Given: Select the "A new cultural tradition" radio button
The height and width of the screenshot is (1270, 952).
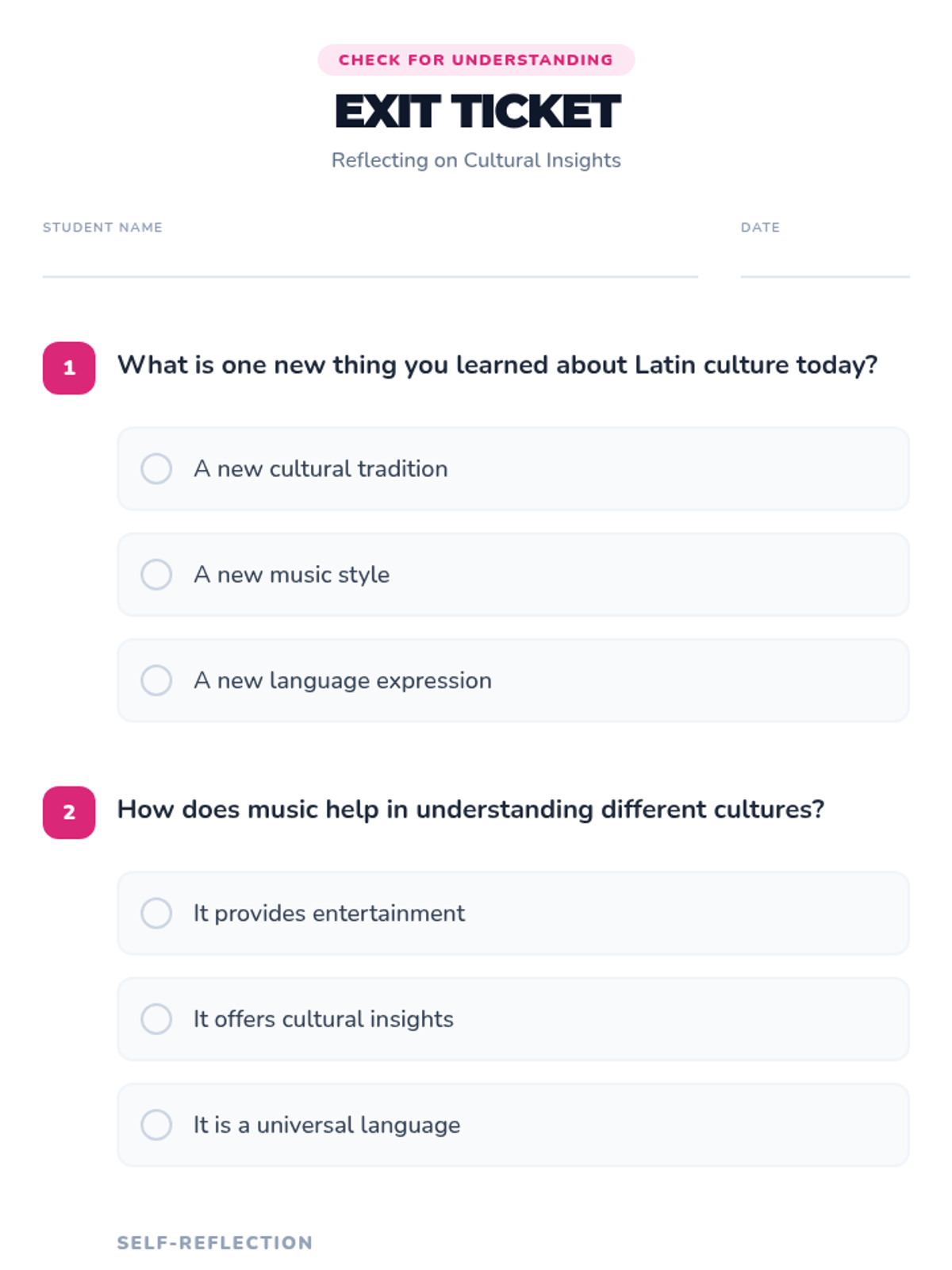Looking at the screenshot, I should click(x=156, y=469).
